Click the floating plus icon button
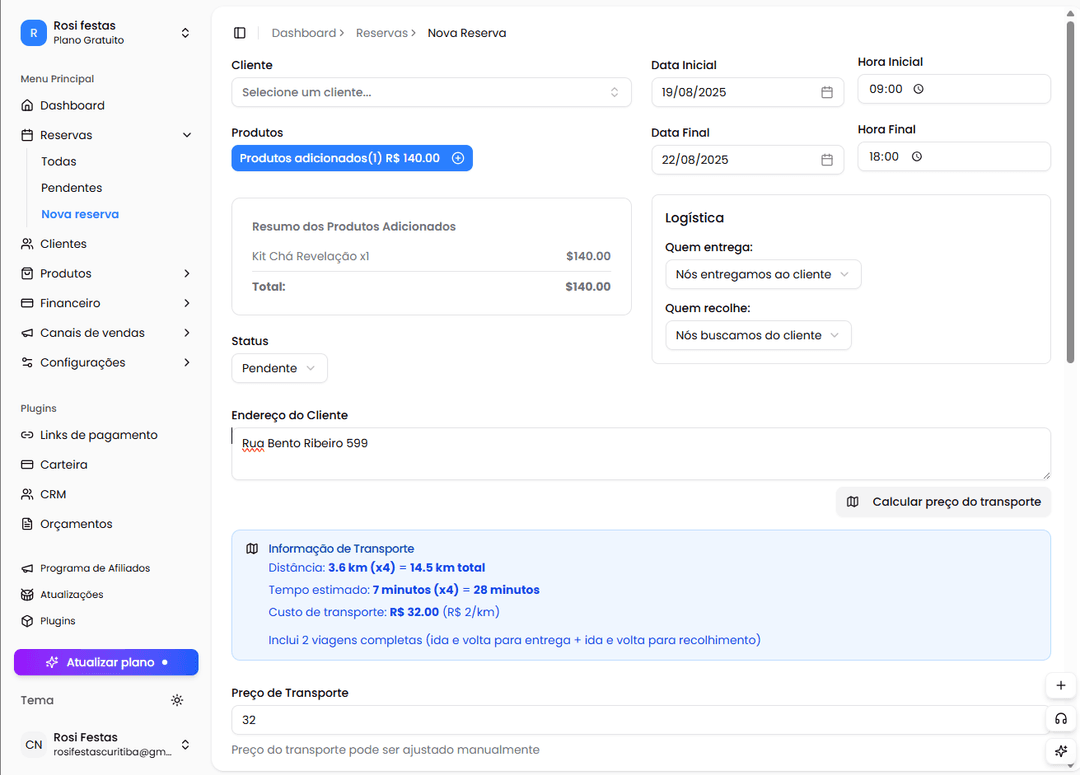This screenshot has height=775, width=1080. (1061, 686)
